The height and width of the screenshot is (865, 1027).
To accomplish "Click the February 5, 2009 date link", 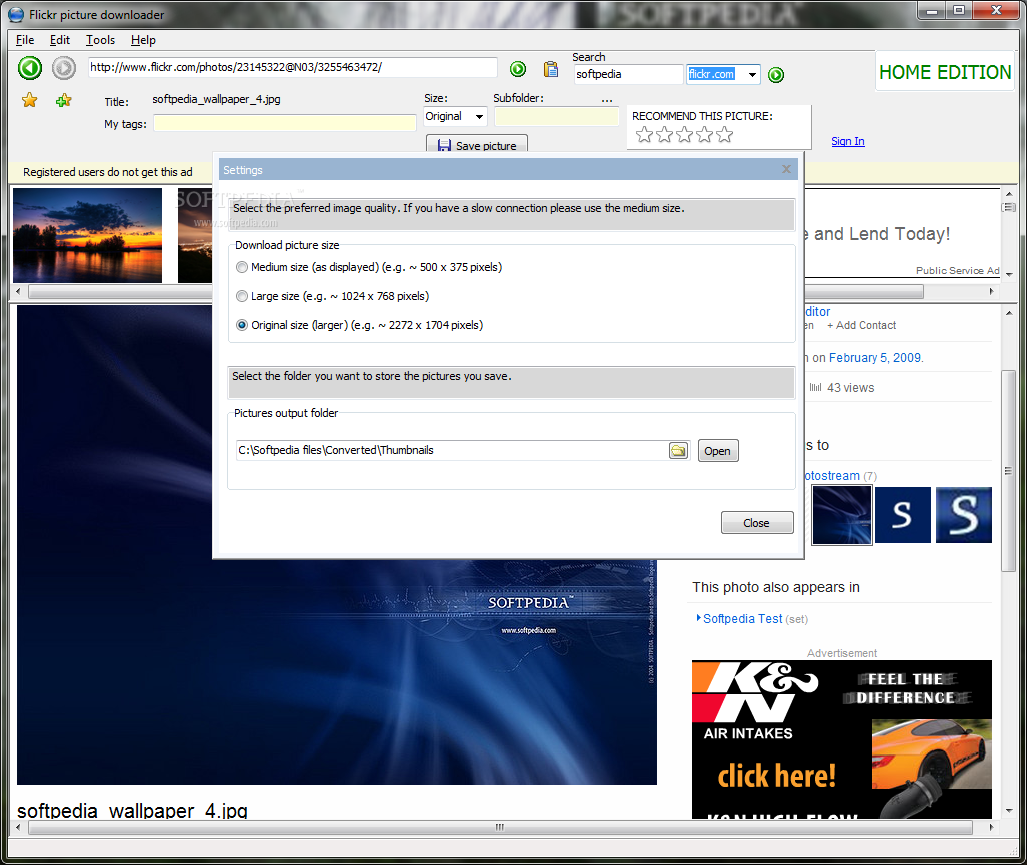I will [875, 358].
